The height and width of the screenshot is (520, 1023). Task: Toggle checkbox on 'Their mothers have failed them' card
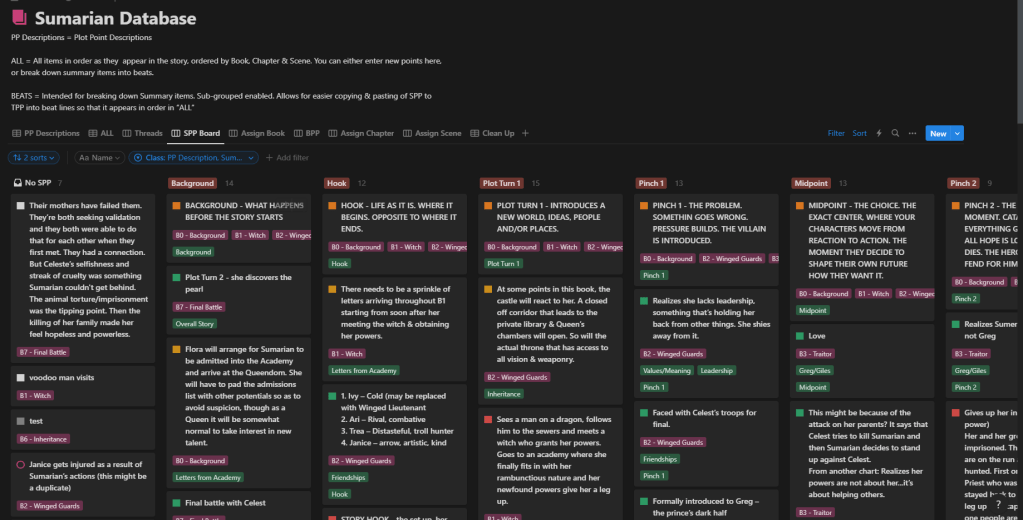point(20,206)
